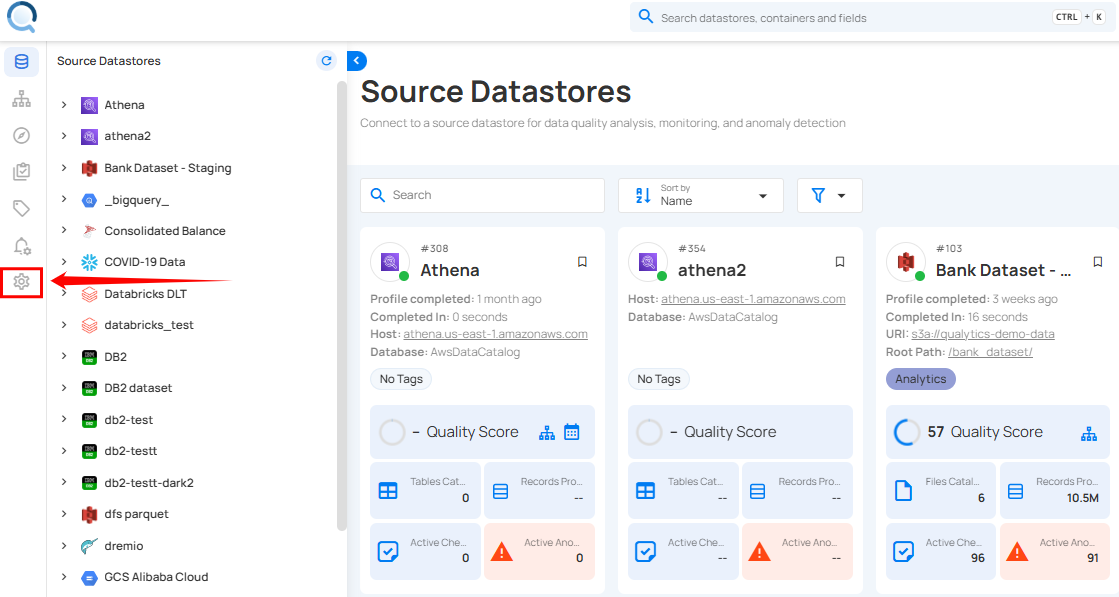Screen dimensions: 1119x597
Task: Click calendar icon on Athena Quality Score
Action: pyautogui.click(x=572, y=432)
